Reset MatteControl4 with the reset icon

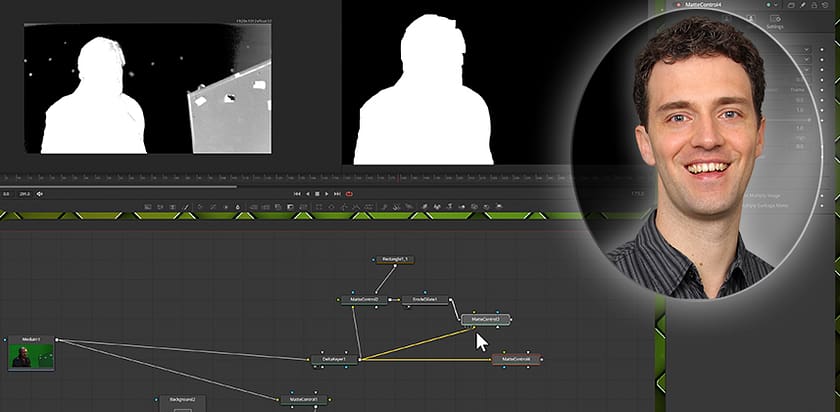pos(825,5)
